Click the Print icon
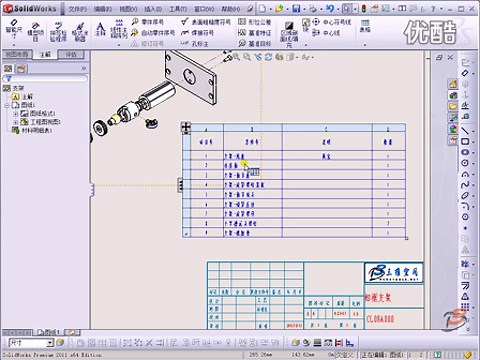480x360 pixels. coord(313,8)
